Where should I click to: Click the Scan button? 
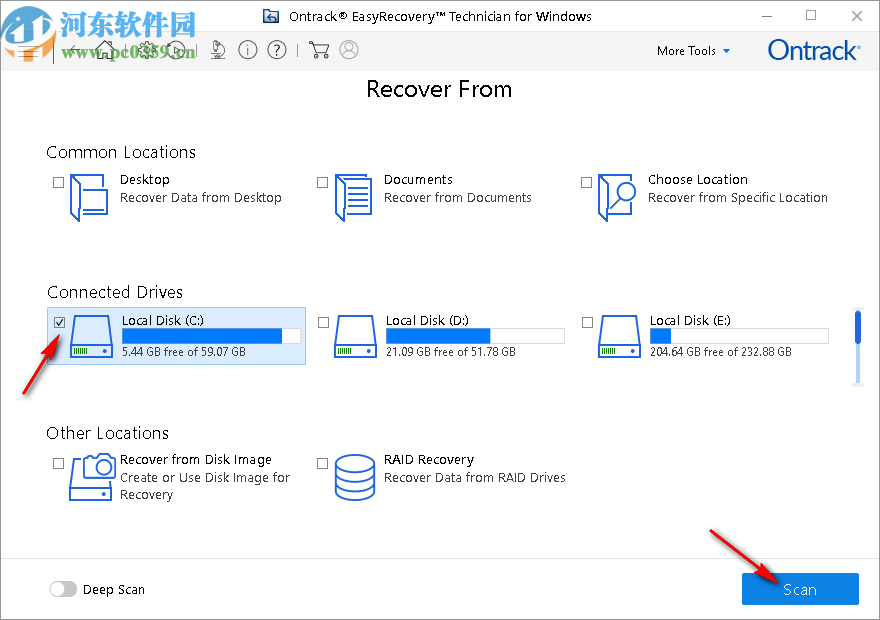tap(800, 589)
